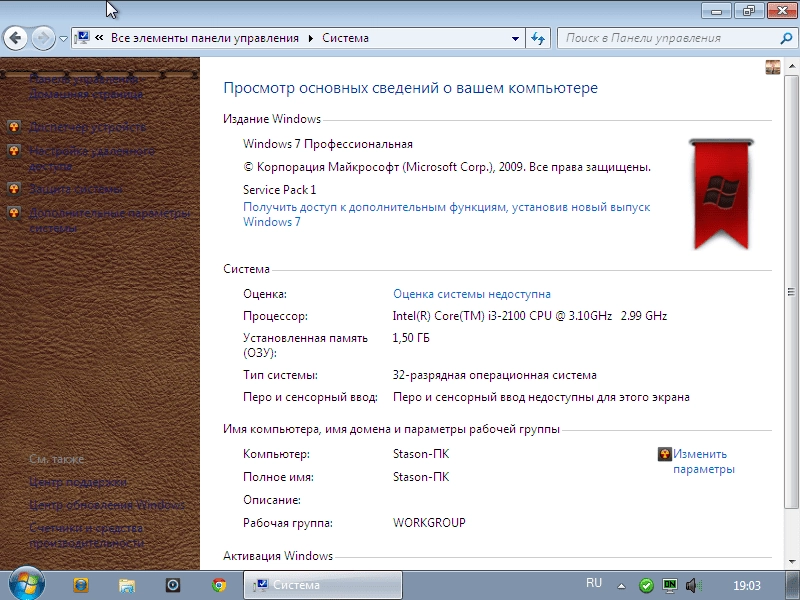The image size is (800, 600).
Task: Click the RU language indicator
Action: 594,583
